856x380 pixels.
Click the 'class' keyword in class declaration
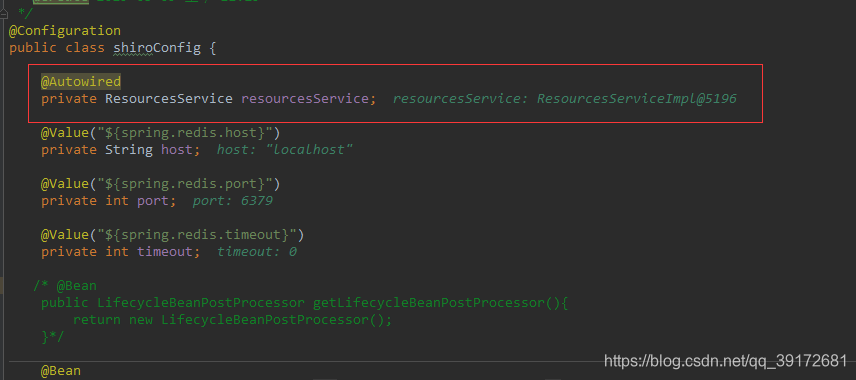point(85,48)
